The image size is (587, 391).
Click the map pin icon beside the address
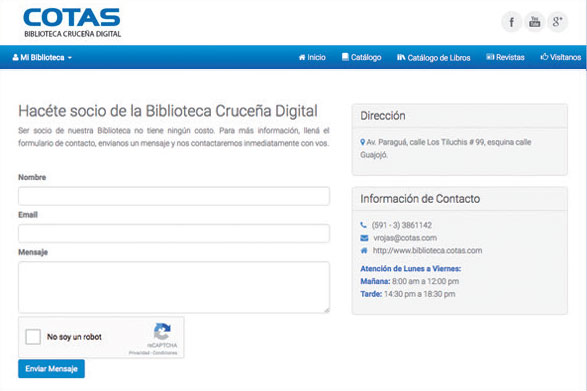coord(362,142)
